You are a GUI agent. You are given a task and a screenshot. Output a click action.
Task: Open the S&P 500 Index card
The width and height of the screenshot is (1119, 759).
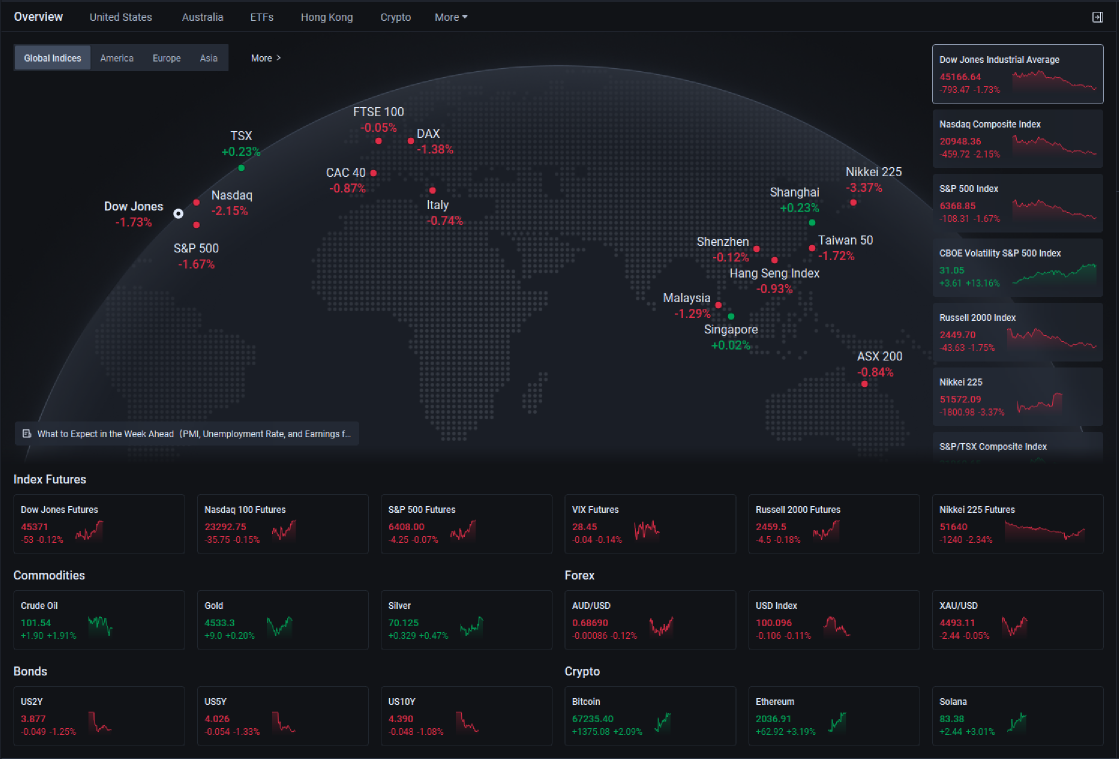pyautogui.click(x=1018, y=203)
